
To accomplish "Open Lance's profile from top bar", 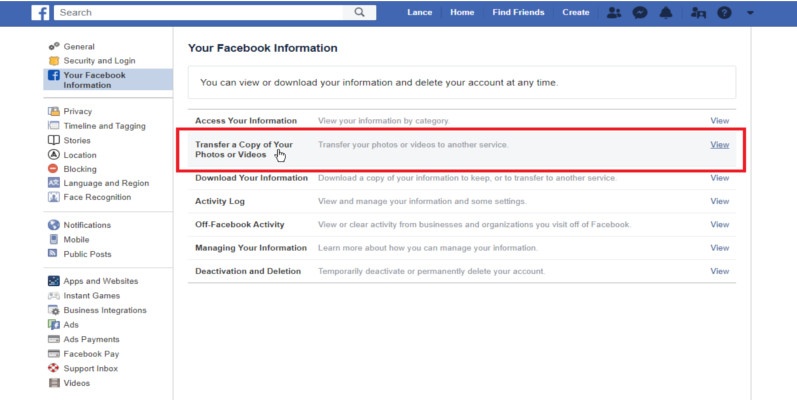I will coord(419,13).
